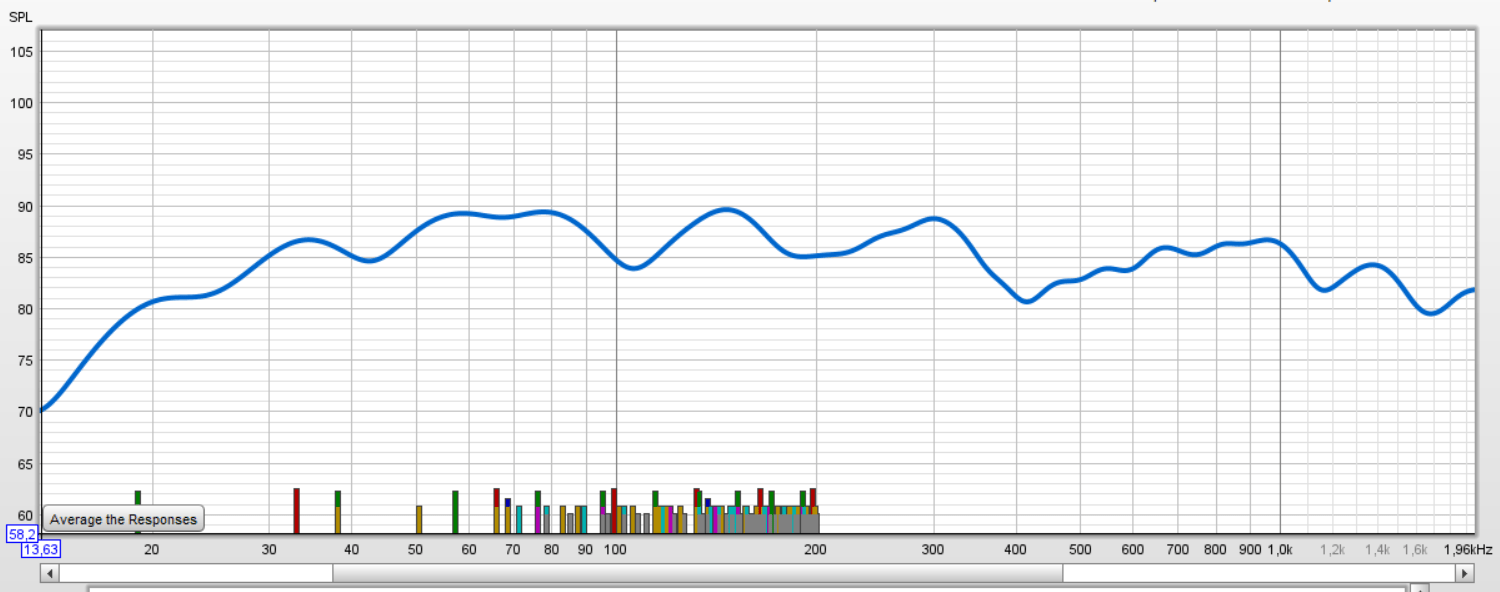Click the 1,0k frequency label

(x=1280, y=549)
